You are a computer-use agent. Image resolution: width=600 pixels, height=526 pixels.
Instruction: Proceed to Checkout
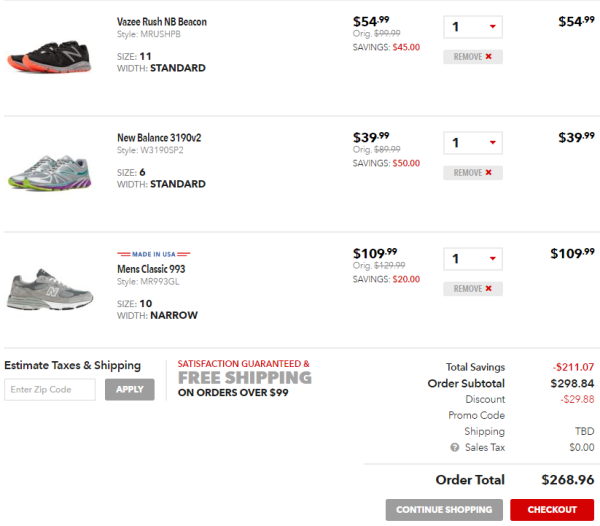(x=552, y=510)
